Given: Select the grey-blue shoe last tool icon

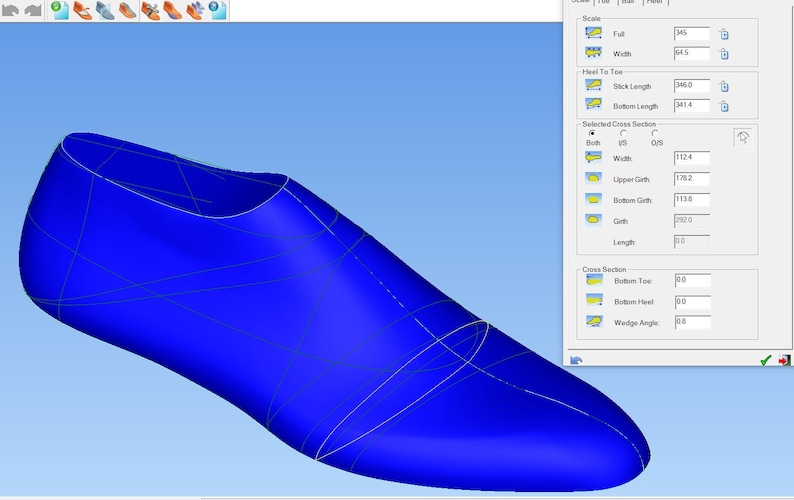Looking at the screenshot, I should 105,10.
